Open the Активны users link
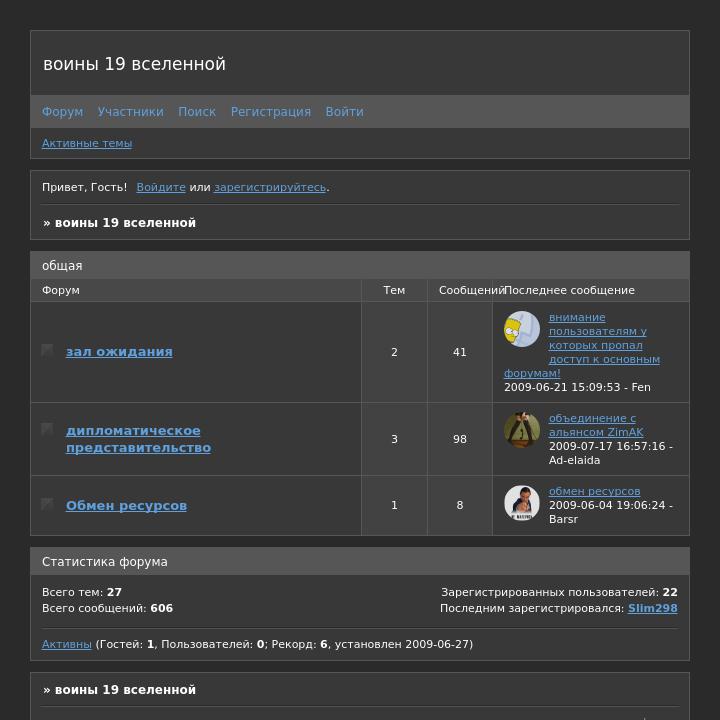The image size is (720, 720). coord(67,644)
